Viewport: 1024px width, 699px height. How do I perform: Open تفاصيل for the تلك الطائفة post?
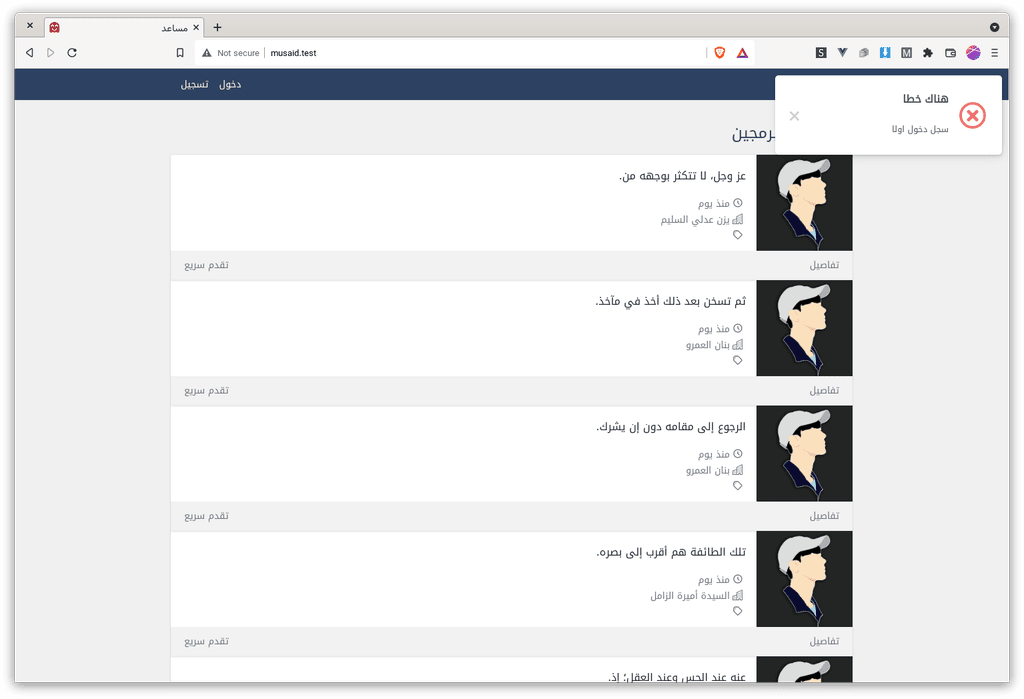pyautogui.click(x=824, y=641)
